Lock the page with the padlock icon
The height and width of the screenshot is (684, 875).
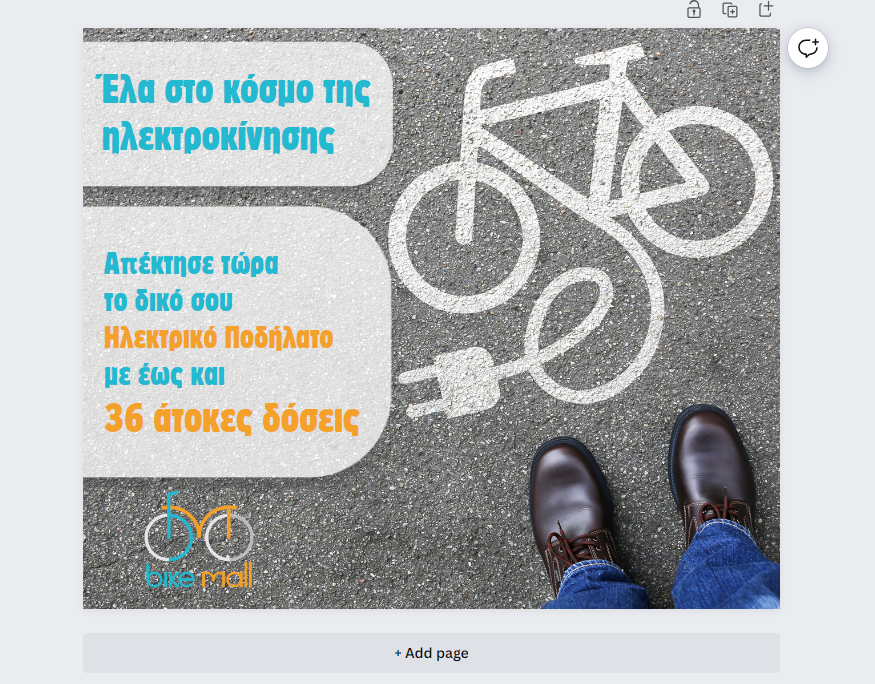(x=694, y=10)
